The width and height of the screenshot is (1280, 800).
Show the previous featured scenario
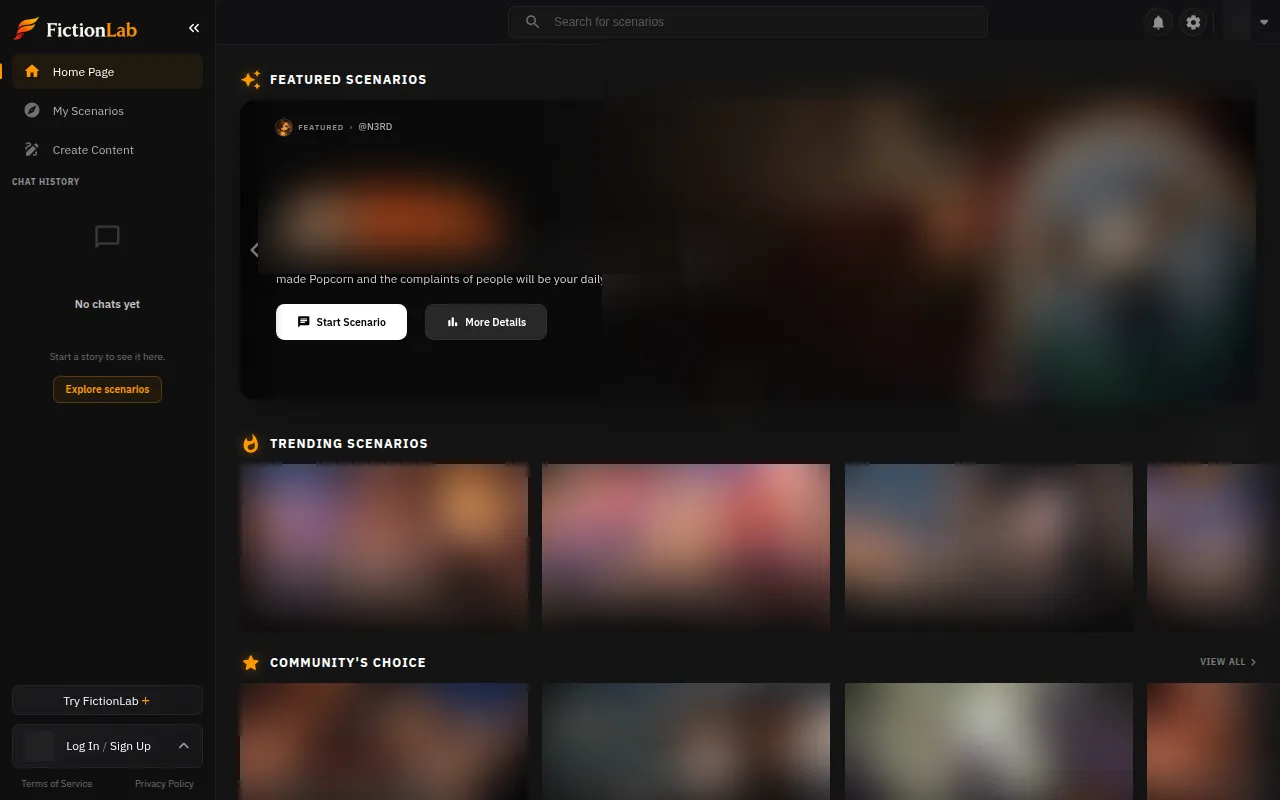pos(254,250)
